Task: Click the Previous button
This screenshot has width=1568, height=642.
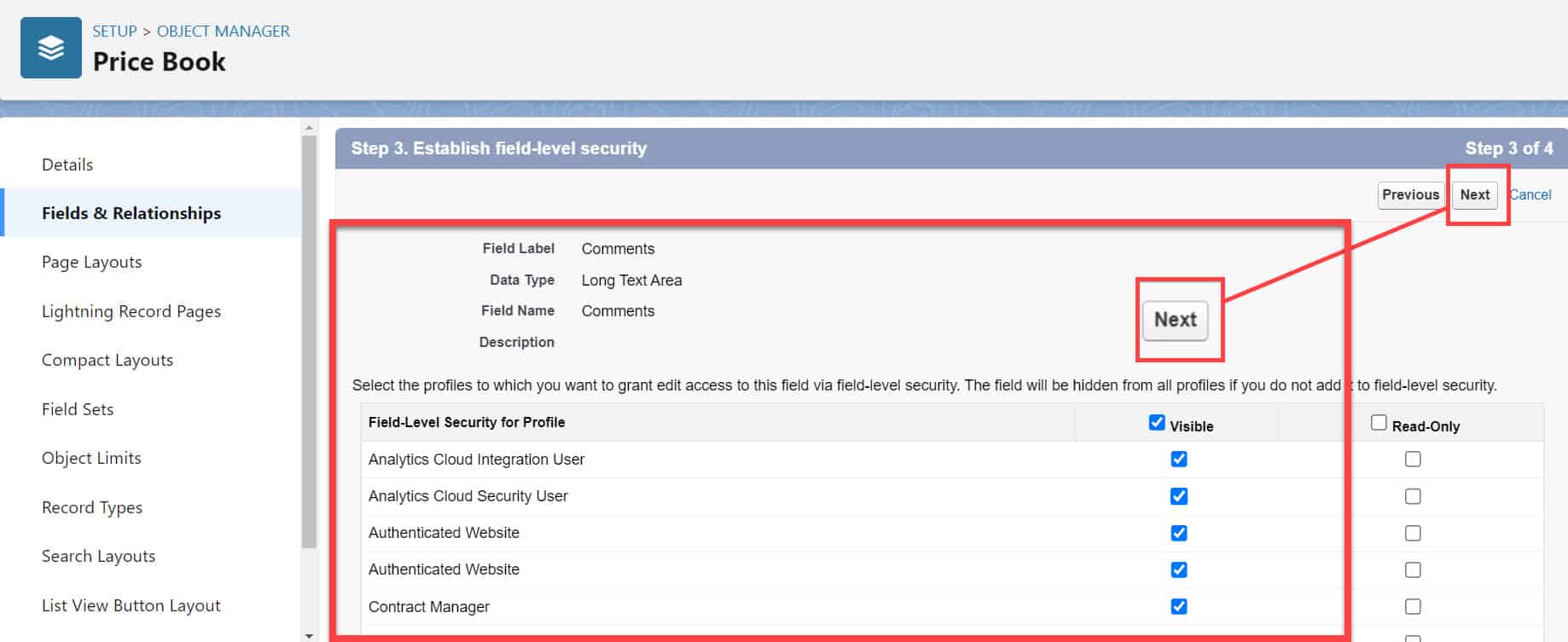Action: click(x=1410, y=194)
